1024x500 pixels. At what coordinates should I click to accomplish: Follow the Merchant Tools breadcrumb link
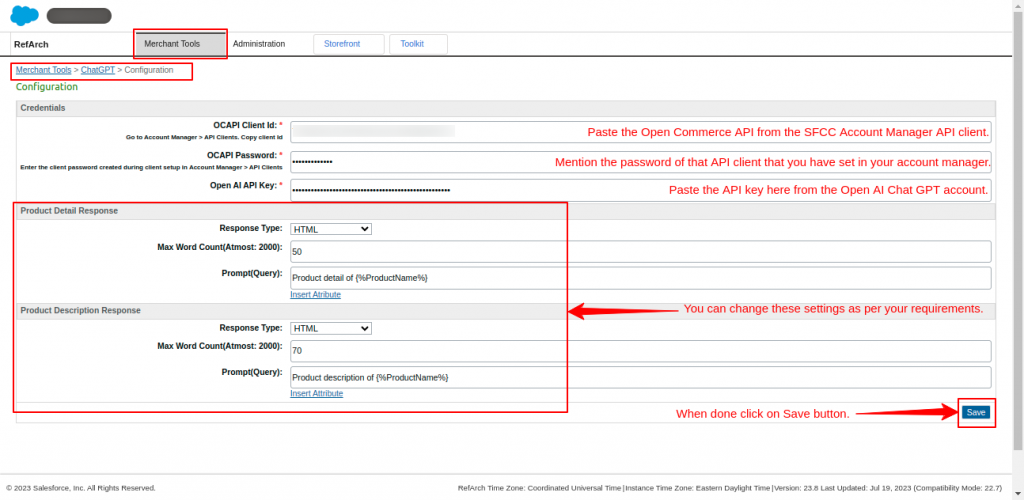(x=43, y=70)
